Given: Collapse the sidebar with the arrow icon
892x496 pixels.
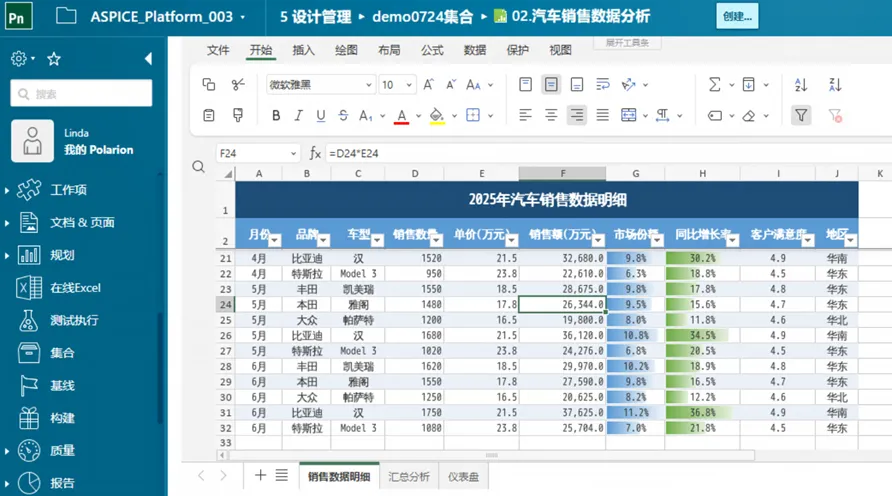Looking at the screenshot, I should 148,59.
